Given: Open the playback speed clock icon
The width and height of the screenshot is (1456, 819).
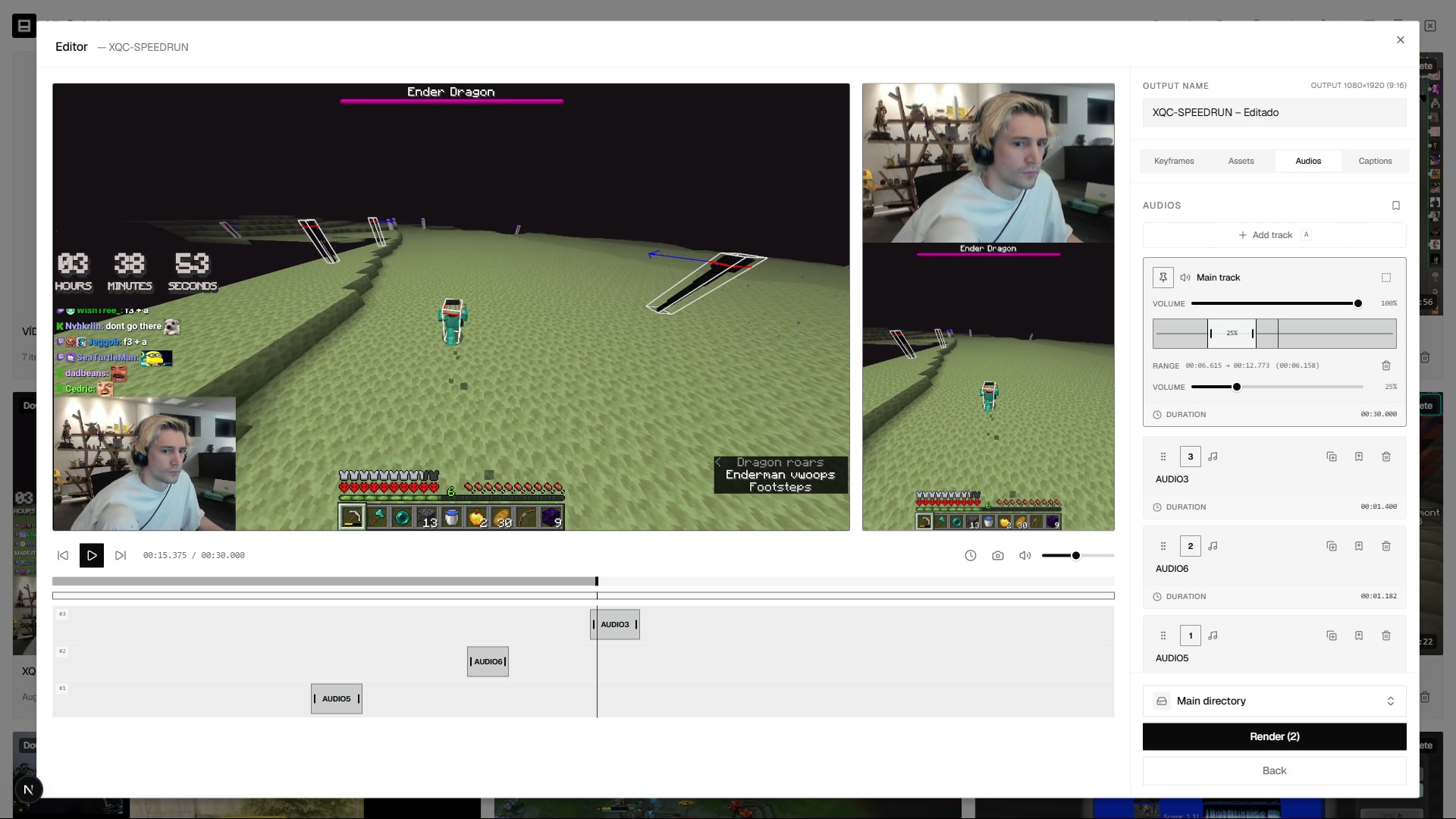Looking at the screenshot, I should pyautogui.click(x=971, y=556).
